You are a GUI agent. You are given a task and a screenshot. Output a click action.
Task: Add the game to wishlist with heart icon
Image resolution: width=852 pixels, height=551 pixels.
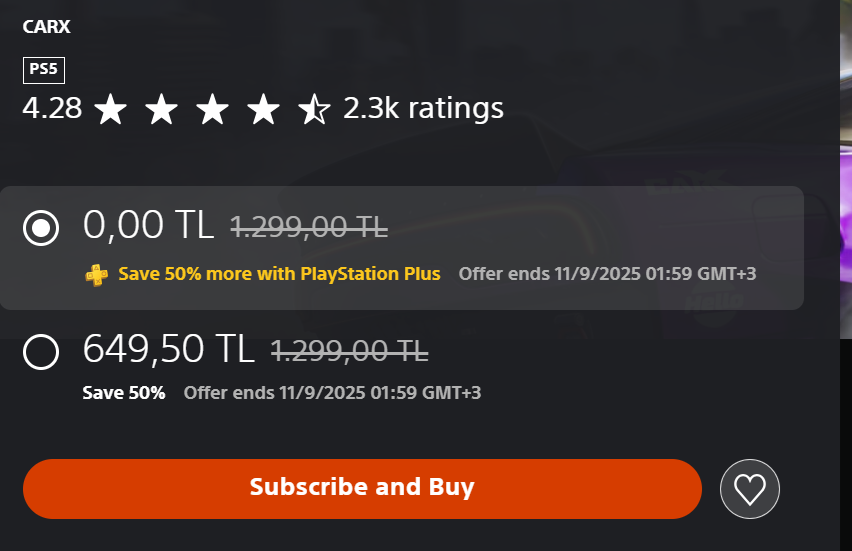[749, 489]
